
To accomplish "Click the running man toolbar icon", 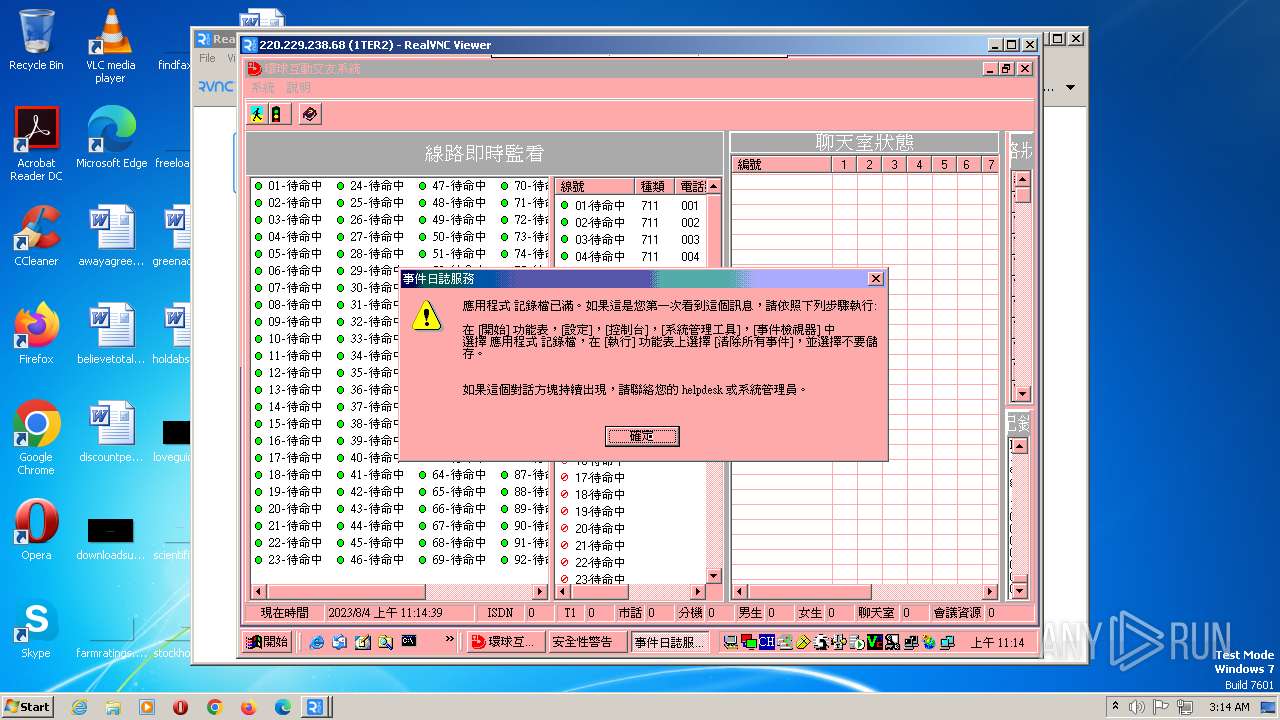I will (257, 114).
